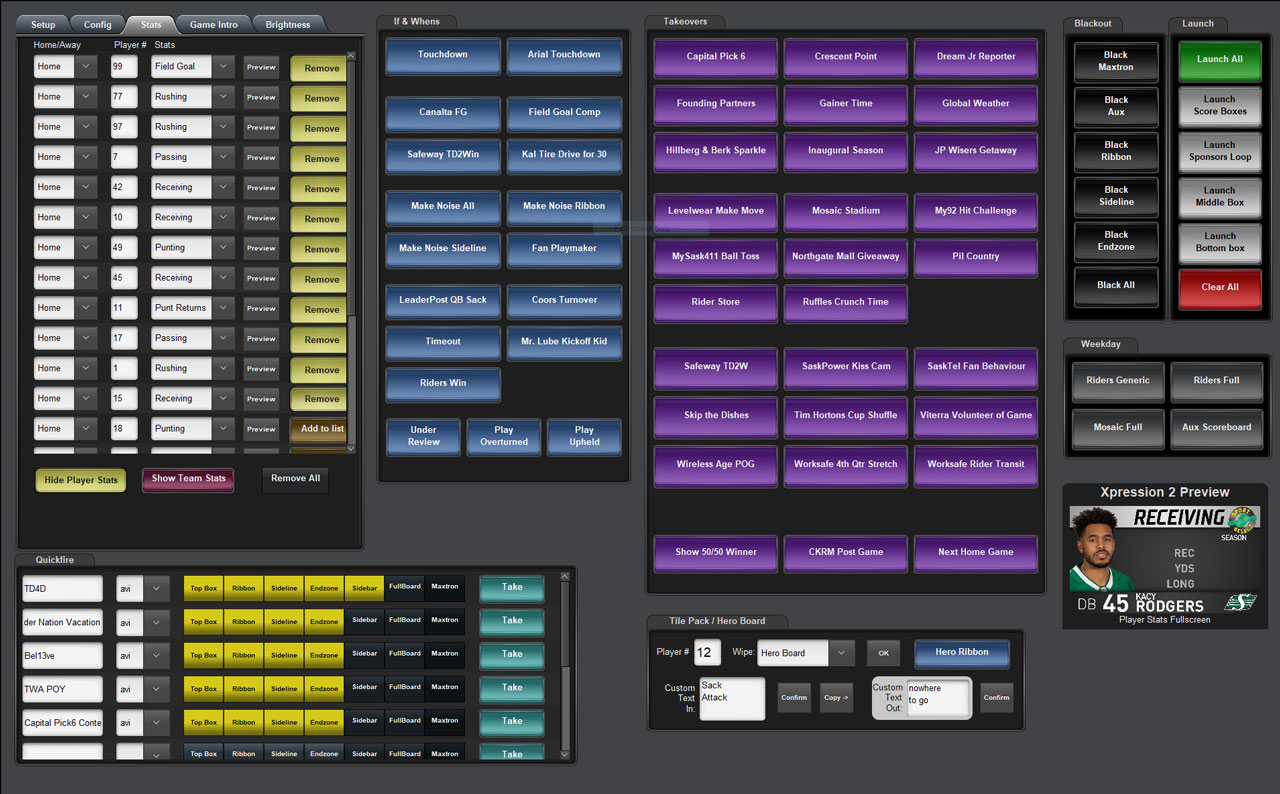Switch to the Setup tab
The image size is (1280, 794).
(x=43, y=24)
